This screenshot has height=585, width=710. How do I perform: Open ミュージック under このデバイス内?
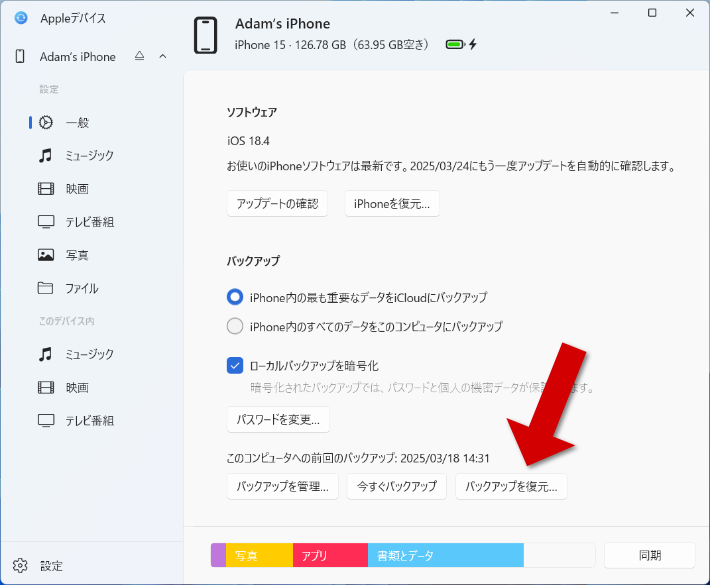(90, 354)
